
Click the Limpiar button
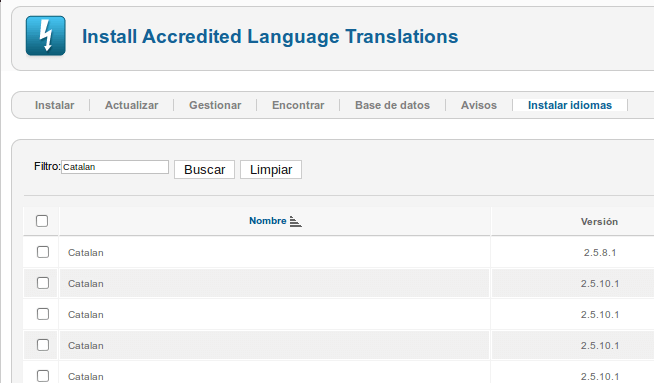click(271, 169)
